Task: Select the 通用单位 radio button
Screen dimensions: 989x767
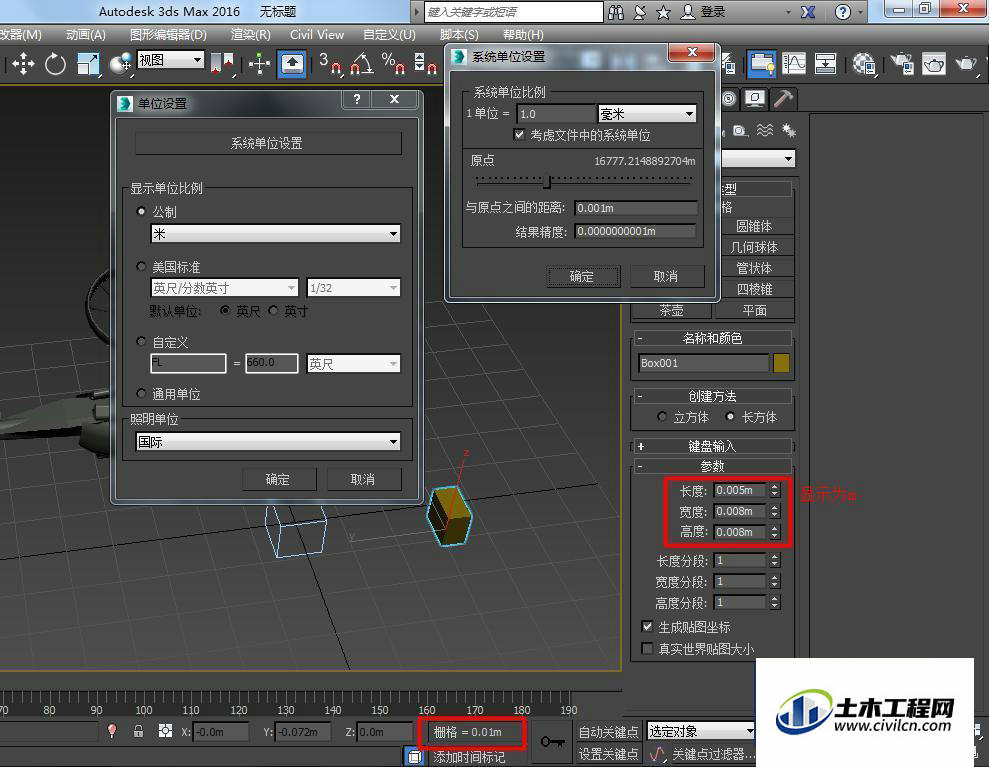Action: [141, 394]
